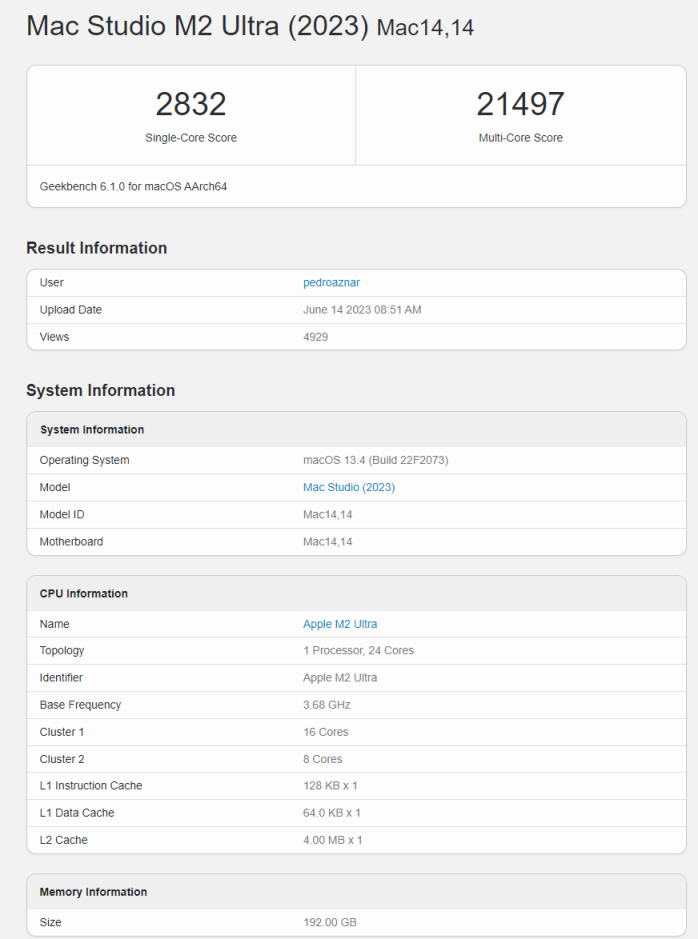The image size is (698, 939).
Task: Click the single-core score 2832
Action: (x=191, y=104)
